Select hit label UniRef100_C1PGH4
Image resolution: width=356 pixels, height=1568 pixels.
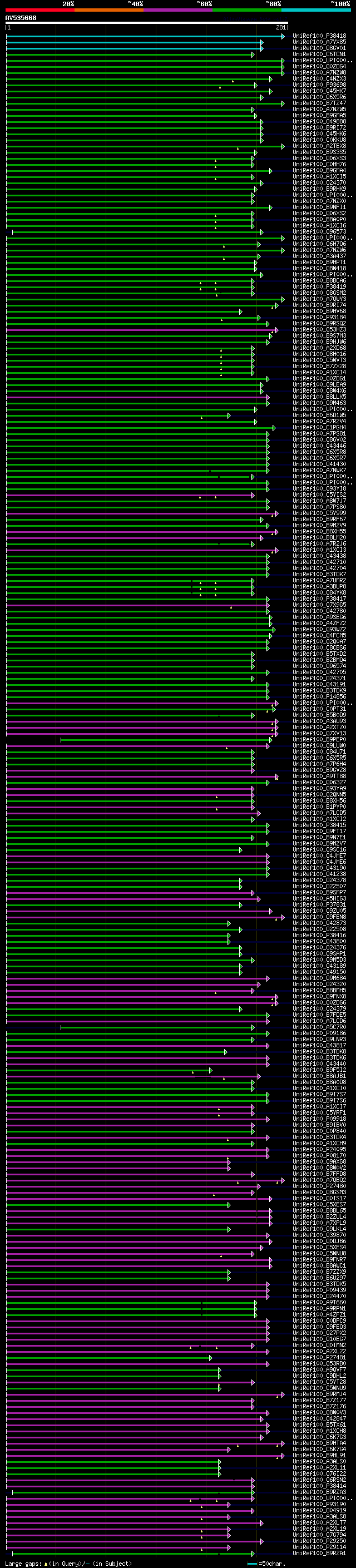point(319,427)
